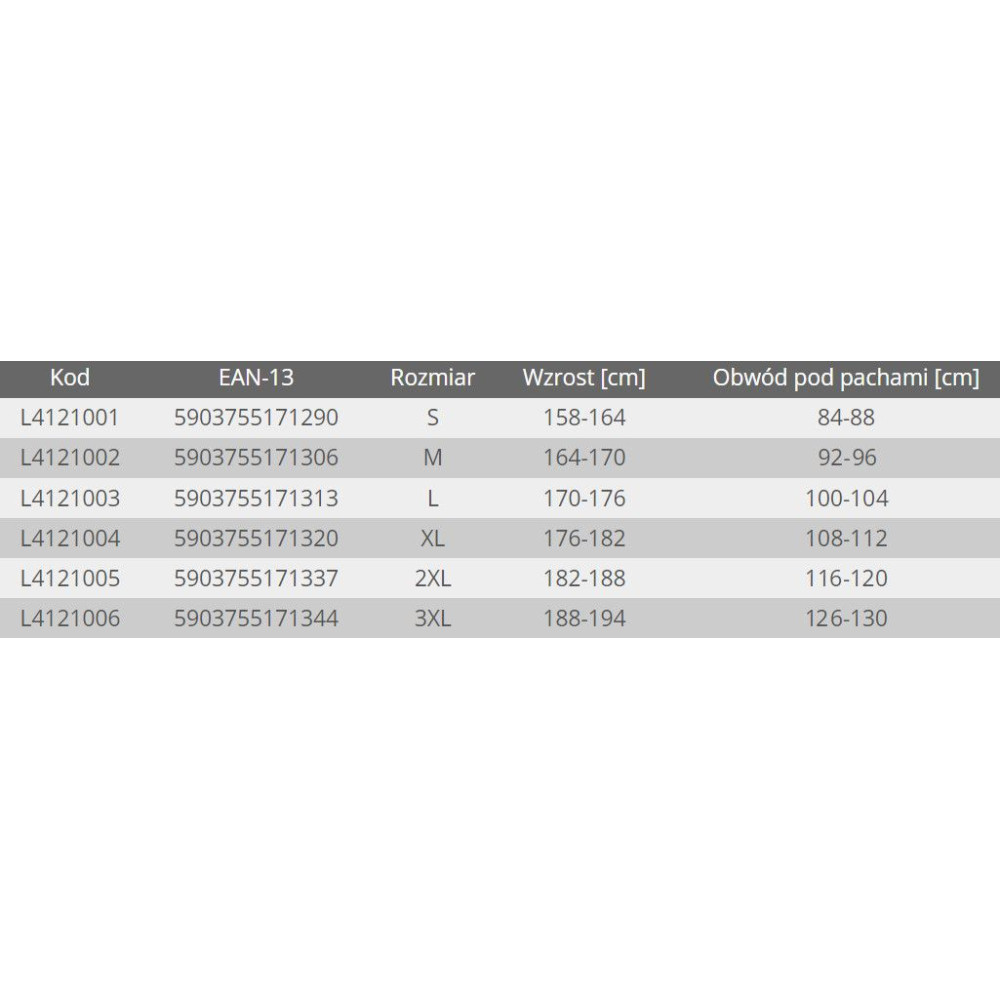Click EAN number 5903755171313
1000x1000 pixels.
[x=256, y=498]
